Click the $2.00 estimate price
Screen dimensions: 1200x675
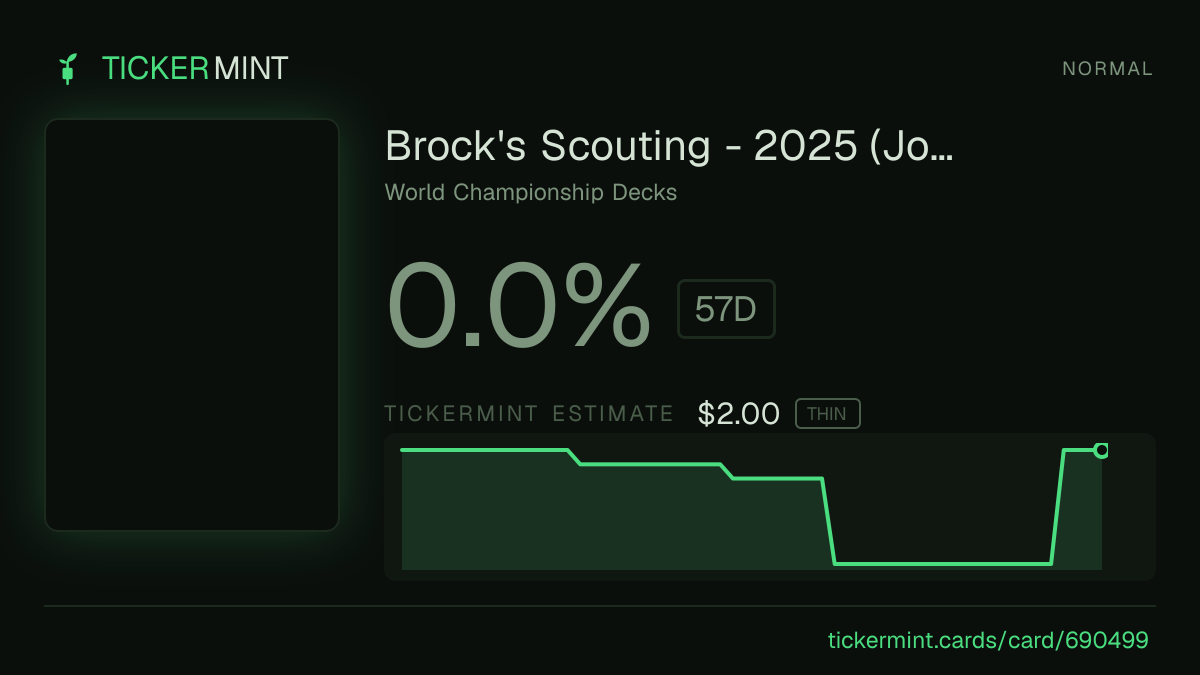739,414
